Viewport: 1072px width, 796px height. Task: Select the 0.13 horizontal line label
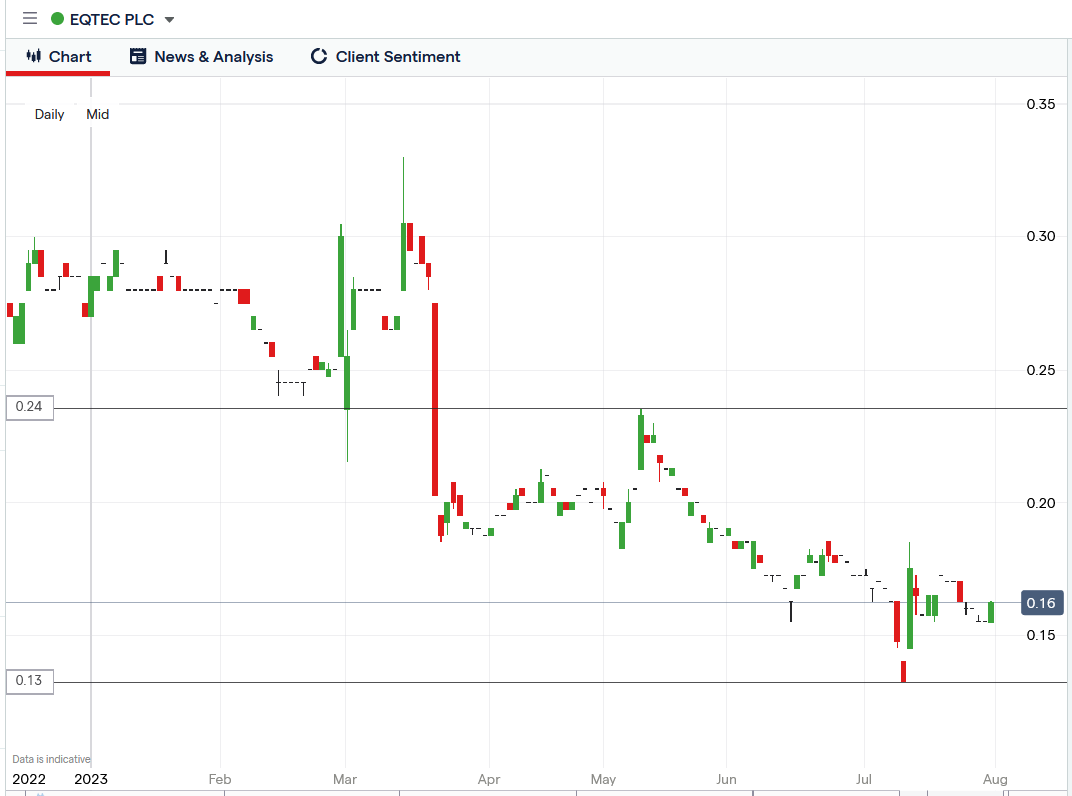[x=29, y=681]
